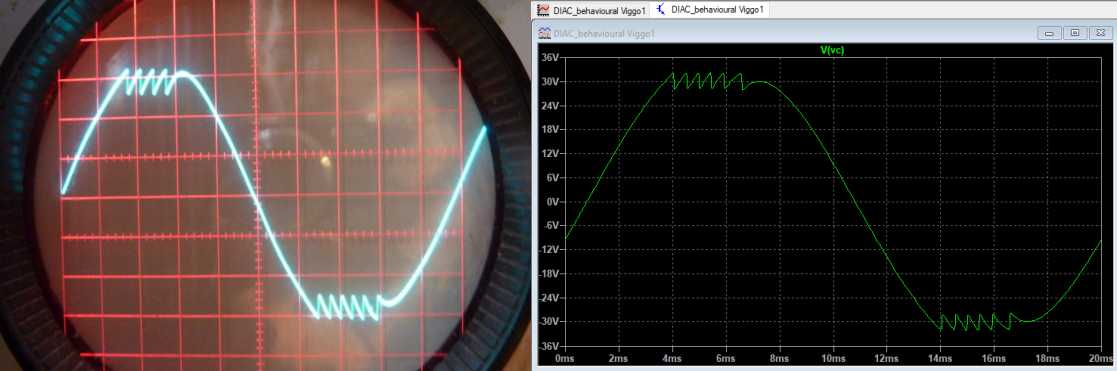Click the blue transistor schematic icon on second tab
This screenshot has width=1117, height=371.
(661, 10)
